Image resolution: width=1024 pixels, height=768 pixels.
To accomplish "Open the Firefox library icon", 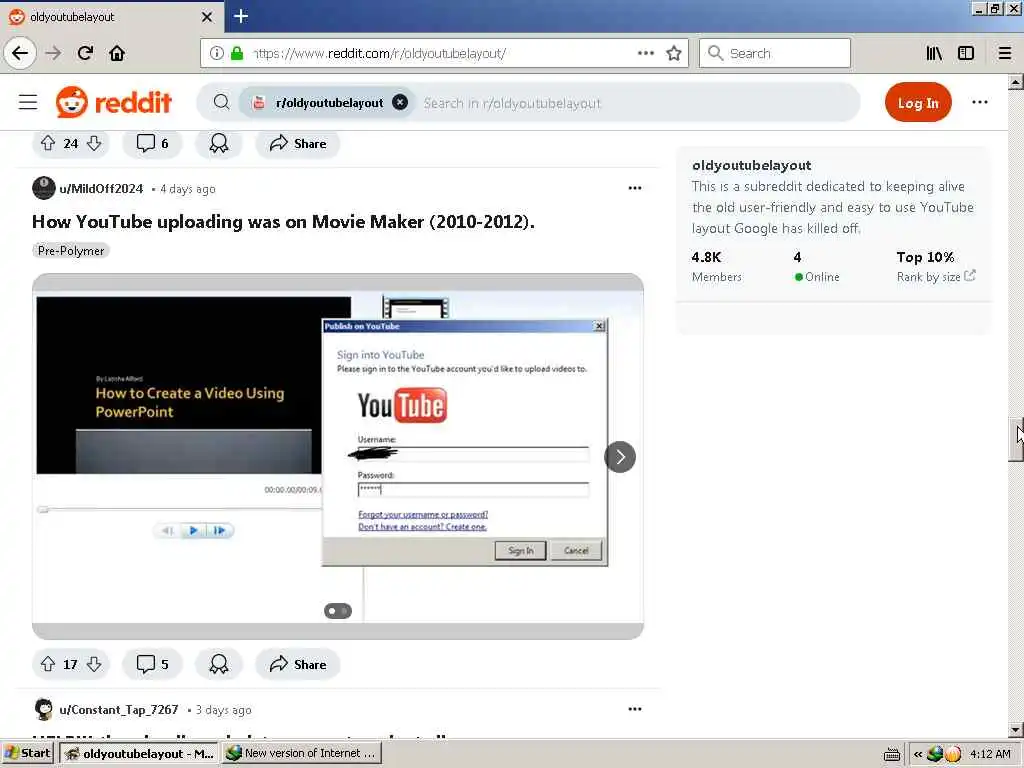I will (934, 53).
